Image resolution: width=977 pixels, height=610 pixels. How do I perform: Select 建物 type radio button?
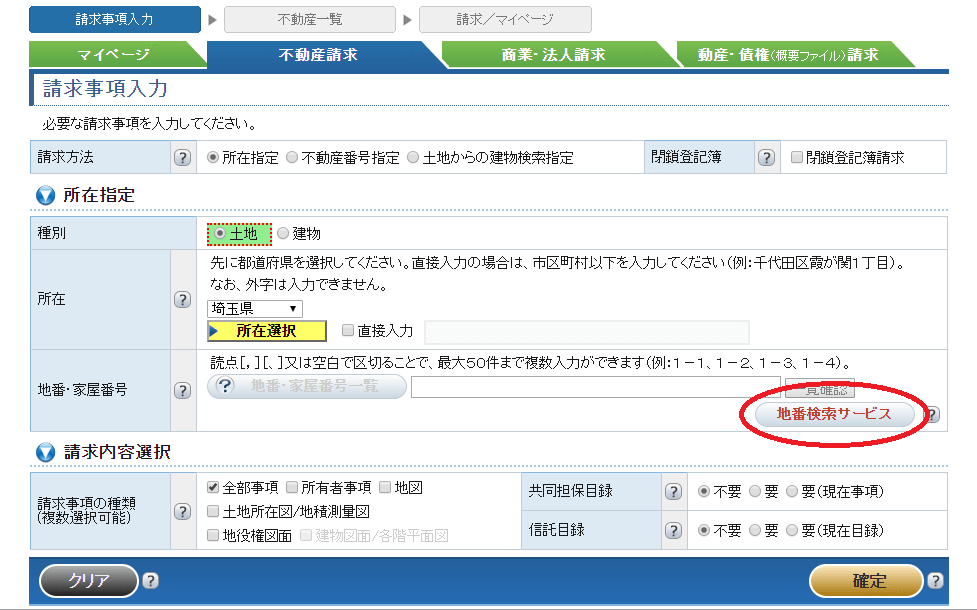pos(283,233)
